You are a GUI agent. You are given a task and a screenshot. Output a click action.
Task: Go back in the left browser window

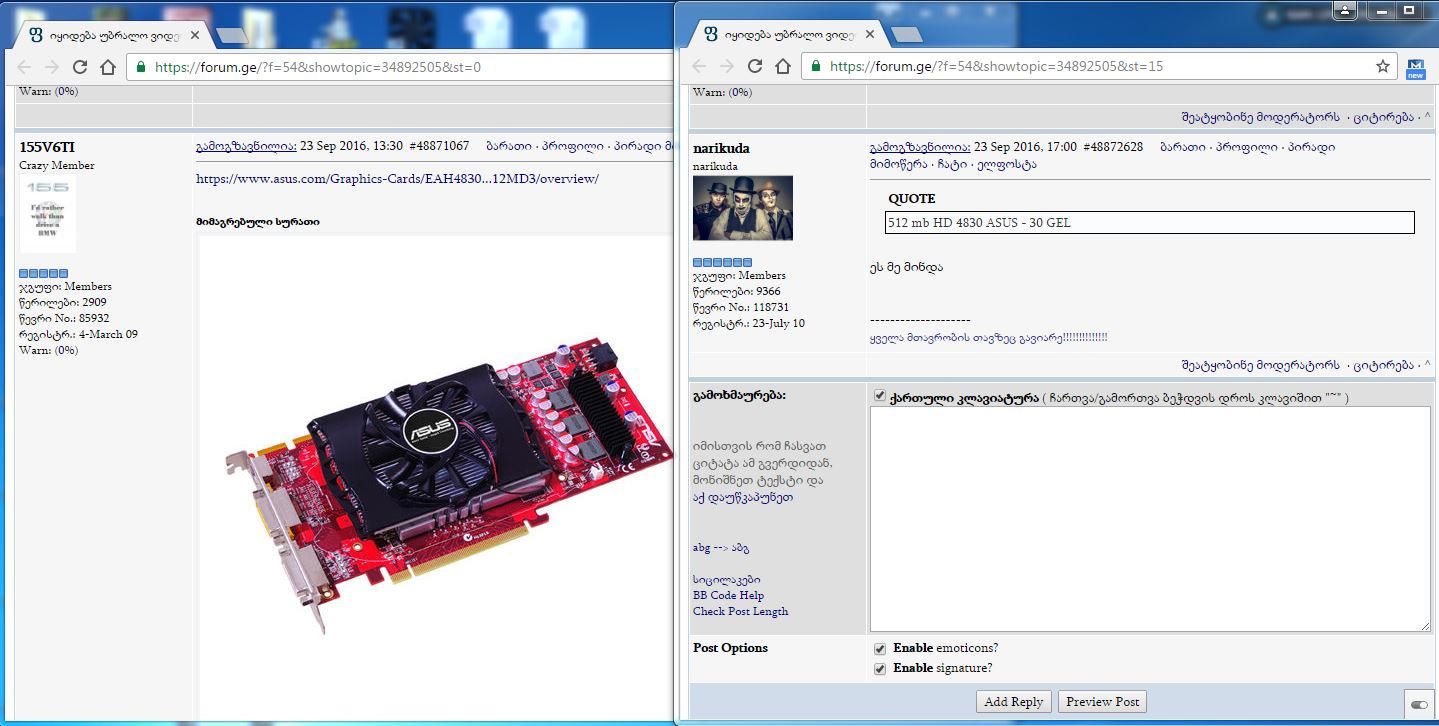[x=24, y=67]
